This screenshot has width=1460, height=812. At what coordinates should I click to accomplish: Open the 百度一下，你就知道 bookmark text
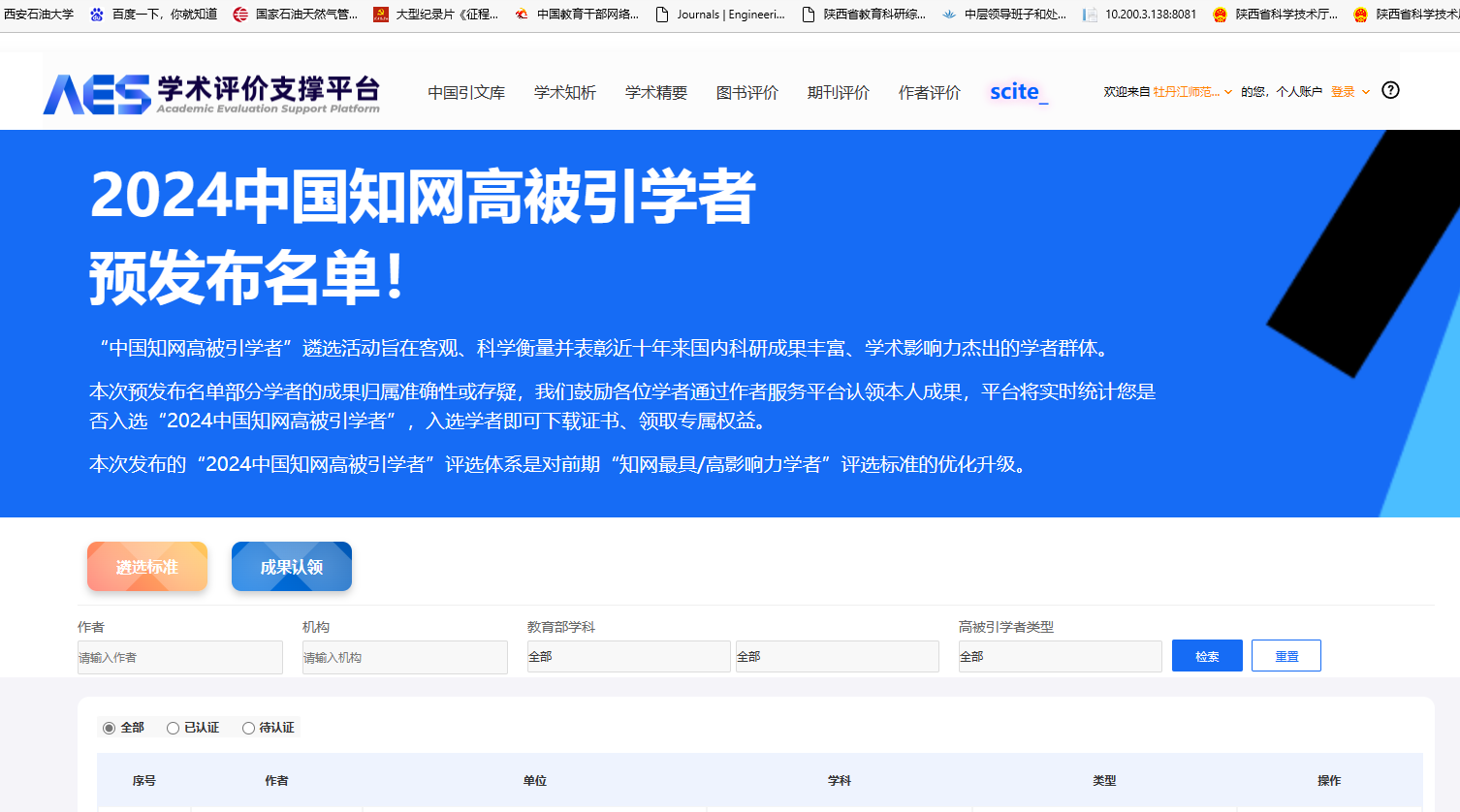[x=165, y=15]
